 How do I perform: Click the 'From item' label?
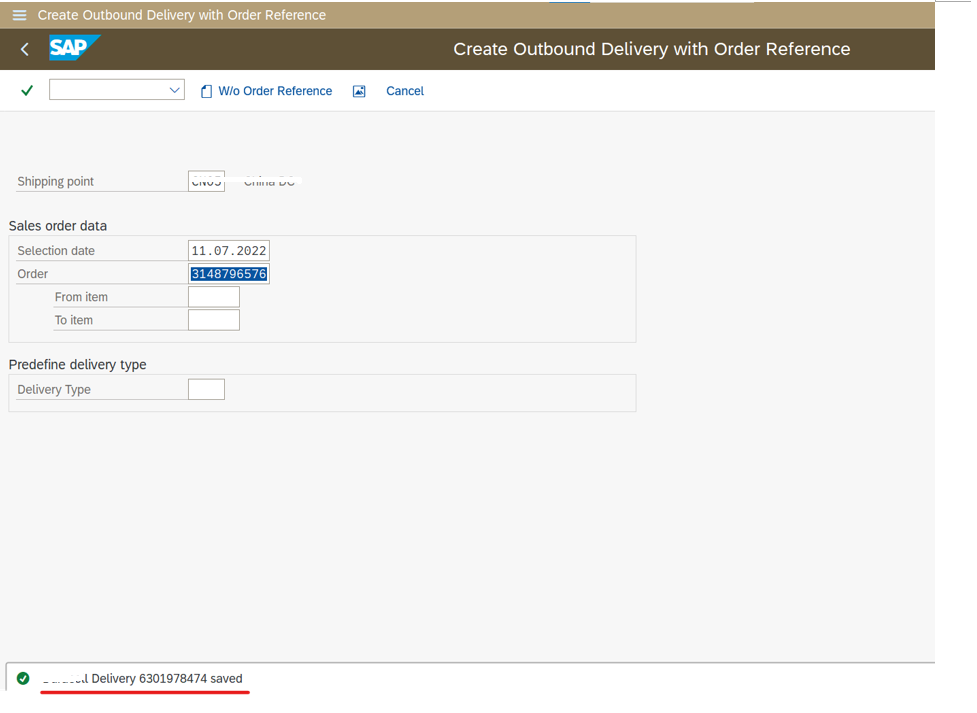point(81,297)
